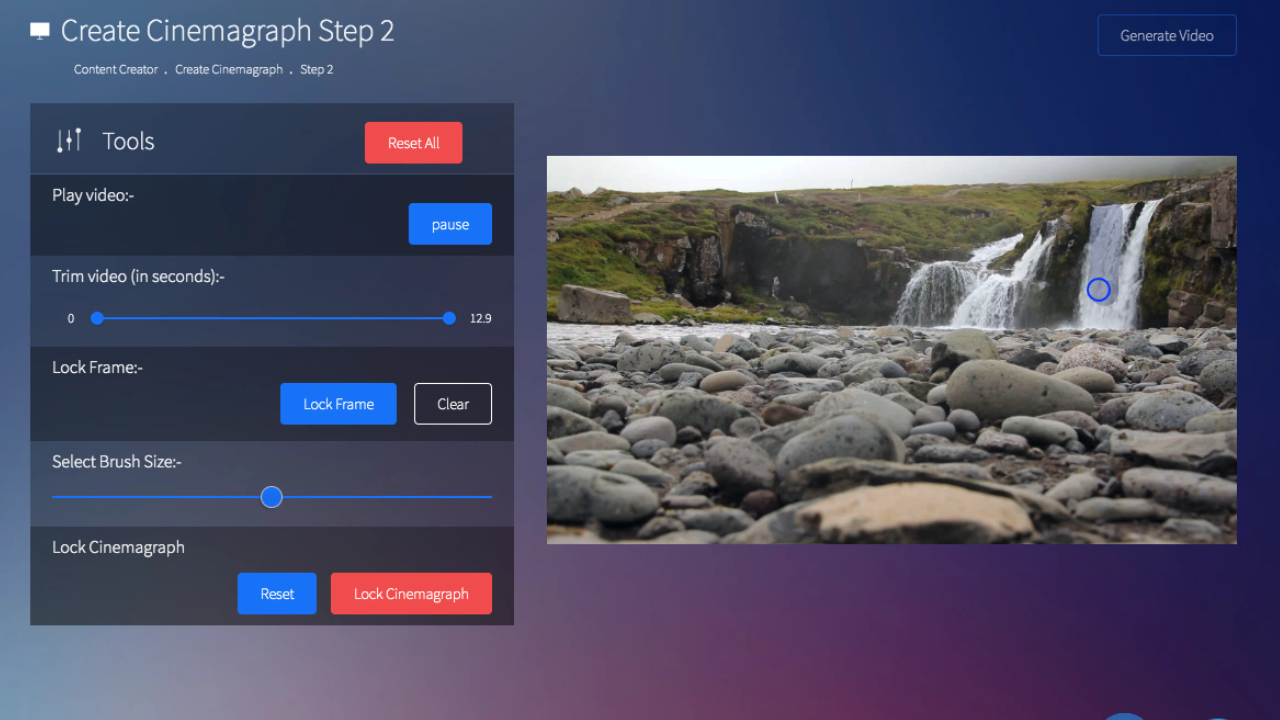Pause the video playback
1280x720 pixels.
pyautogui.click(x=450, y=224)
